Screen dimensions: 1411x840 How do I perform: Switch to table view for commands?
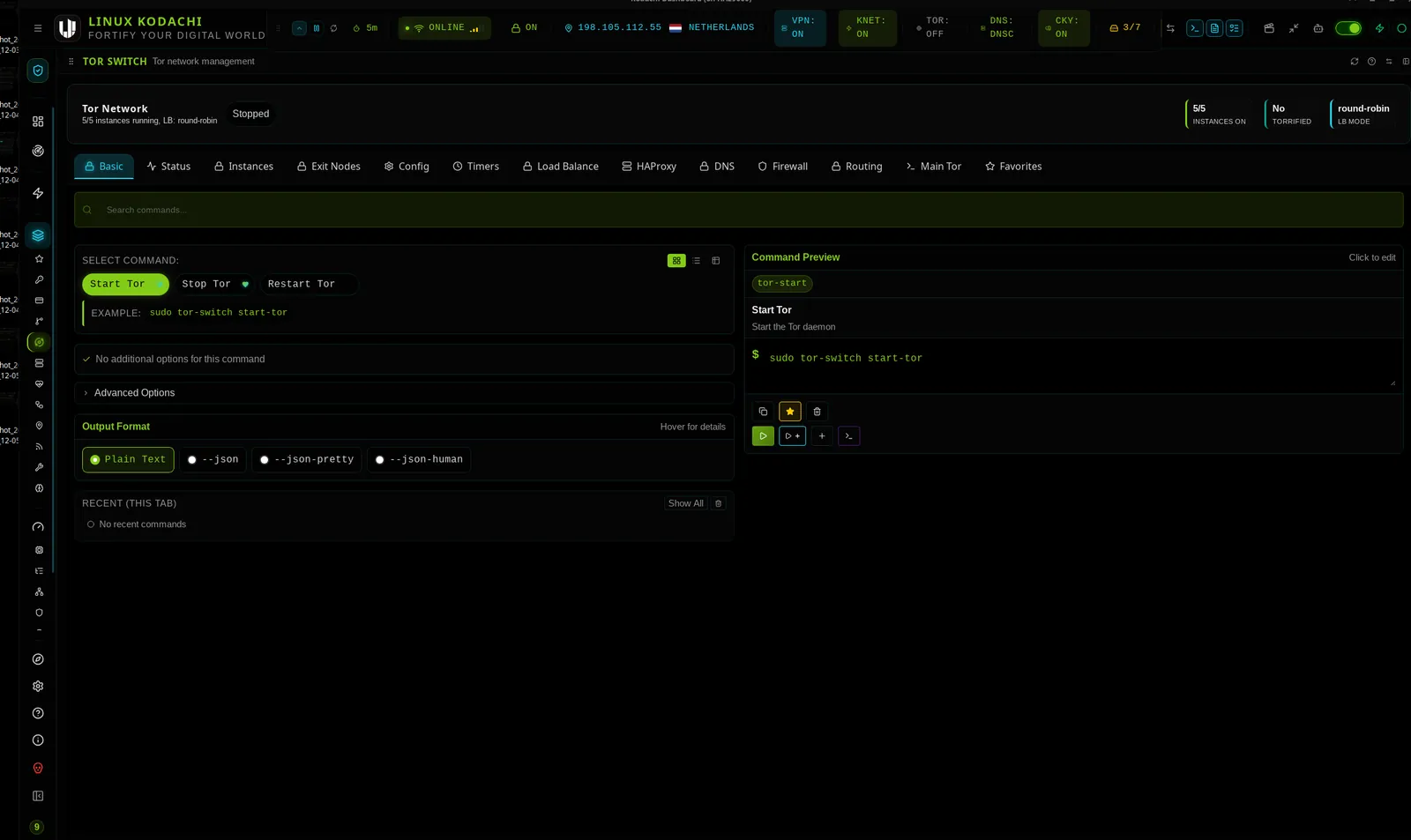[716, 261]
